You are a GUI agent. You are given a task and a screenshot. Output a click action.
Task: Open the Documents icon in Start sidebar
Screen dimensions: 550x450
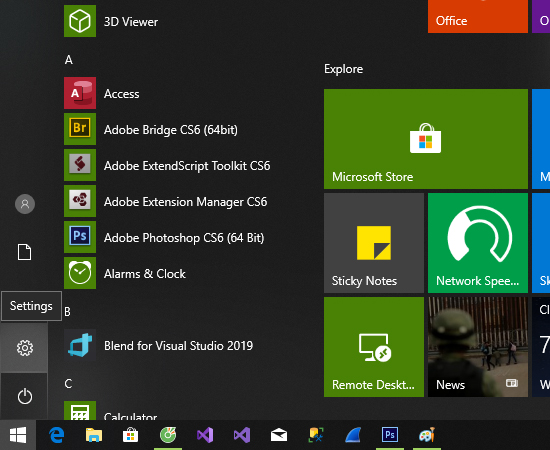click(x=25, y=252)
